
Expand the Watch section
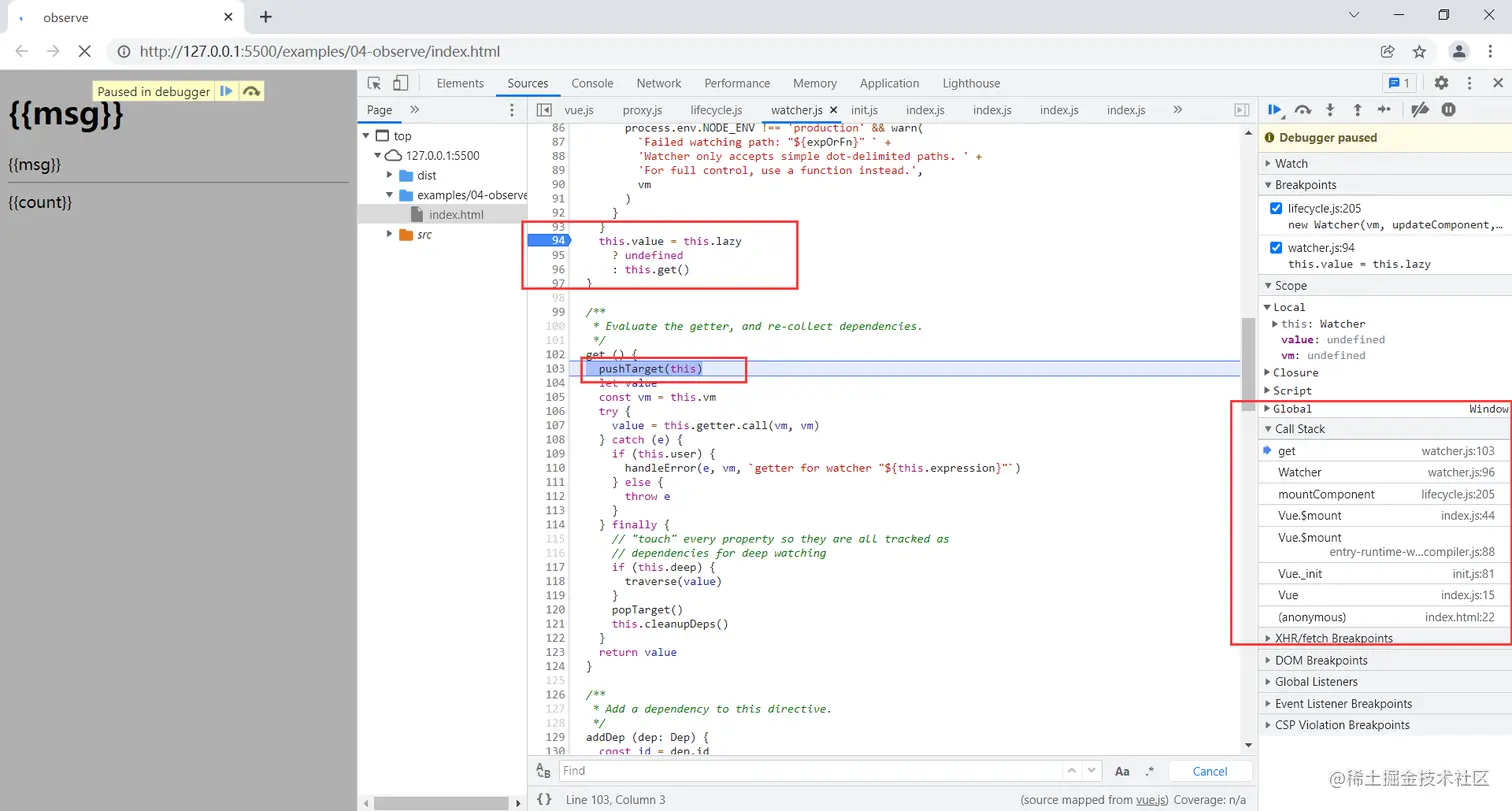pos(1291,163)
